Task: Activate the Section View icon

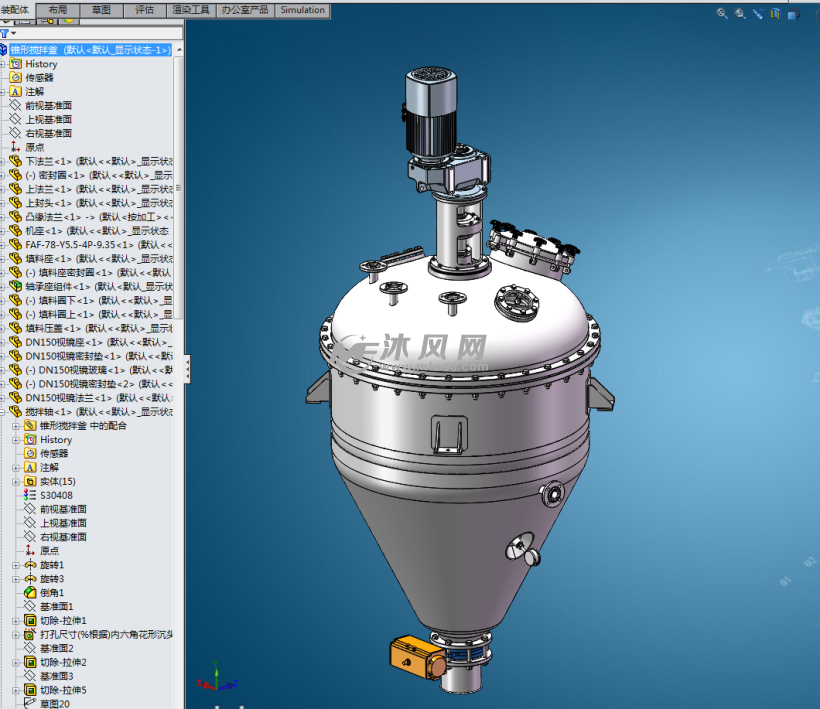Action: 776,14
